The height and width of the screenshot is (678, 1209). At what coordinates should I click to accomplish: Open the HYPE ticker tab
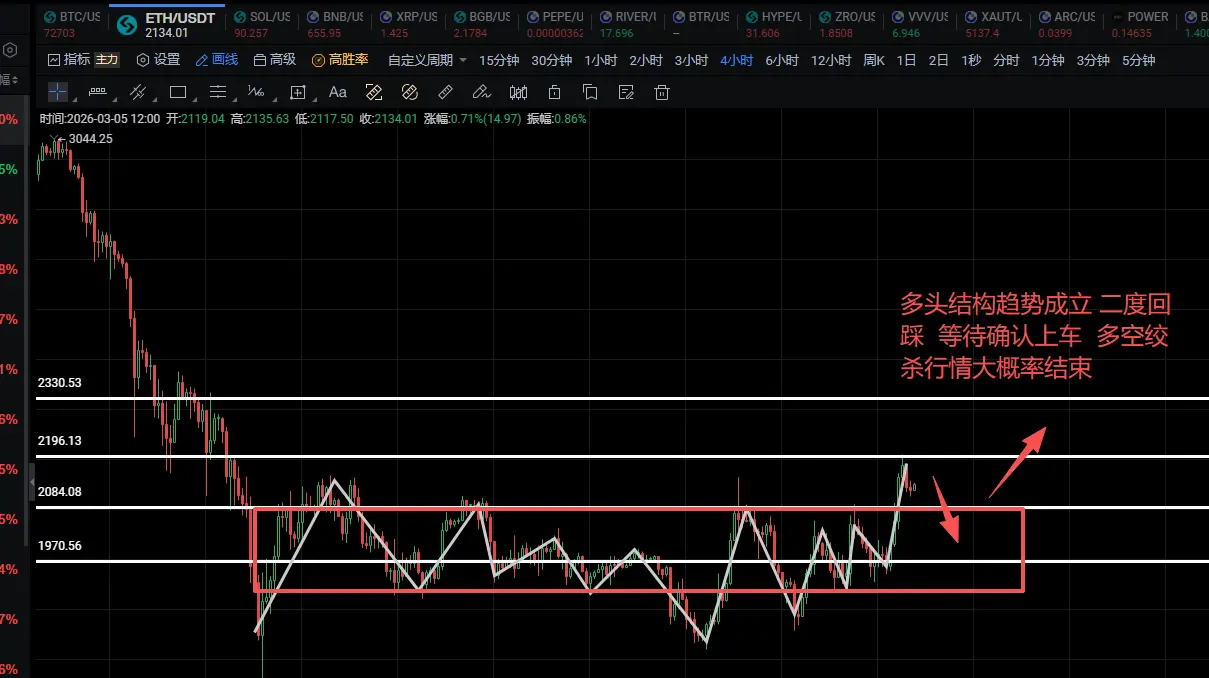774,24
